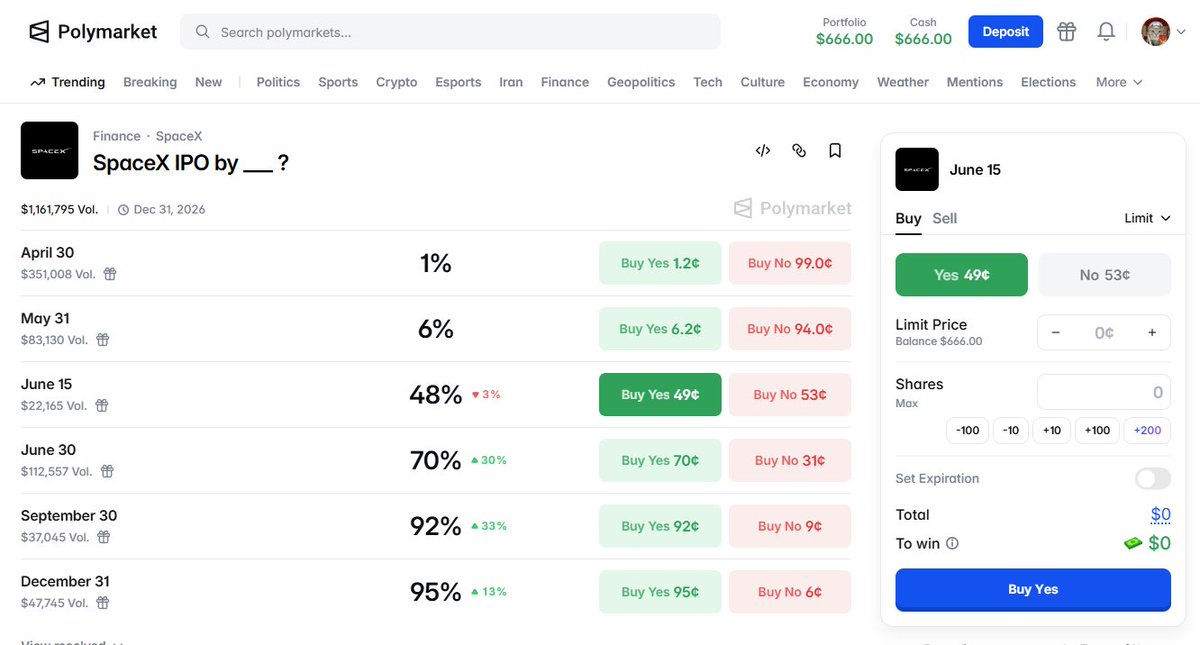Increase limit price with plus button
The image size is (1200, 645).
(x=1152, y=332)
